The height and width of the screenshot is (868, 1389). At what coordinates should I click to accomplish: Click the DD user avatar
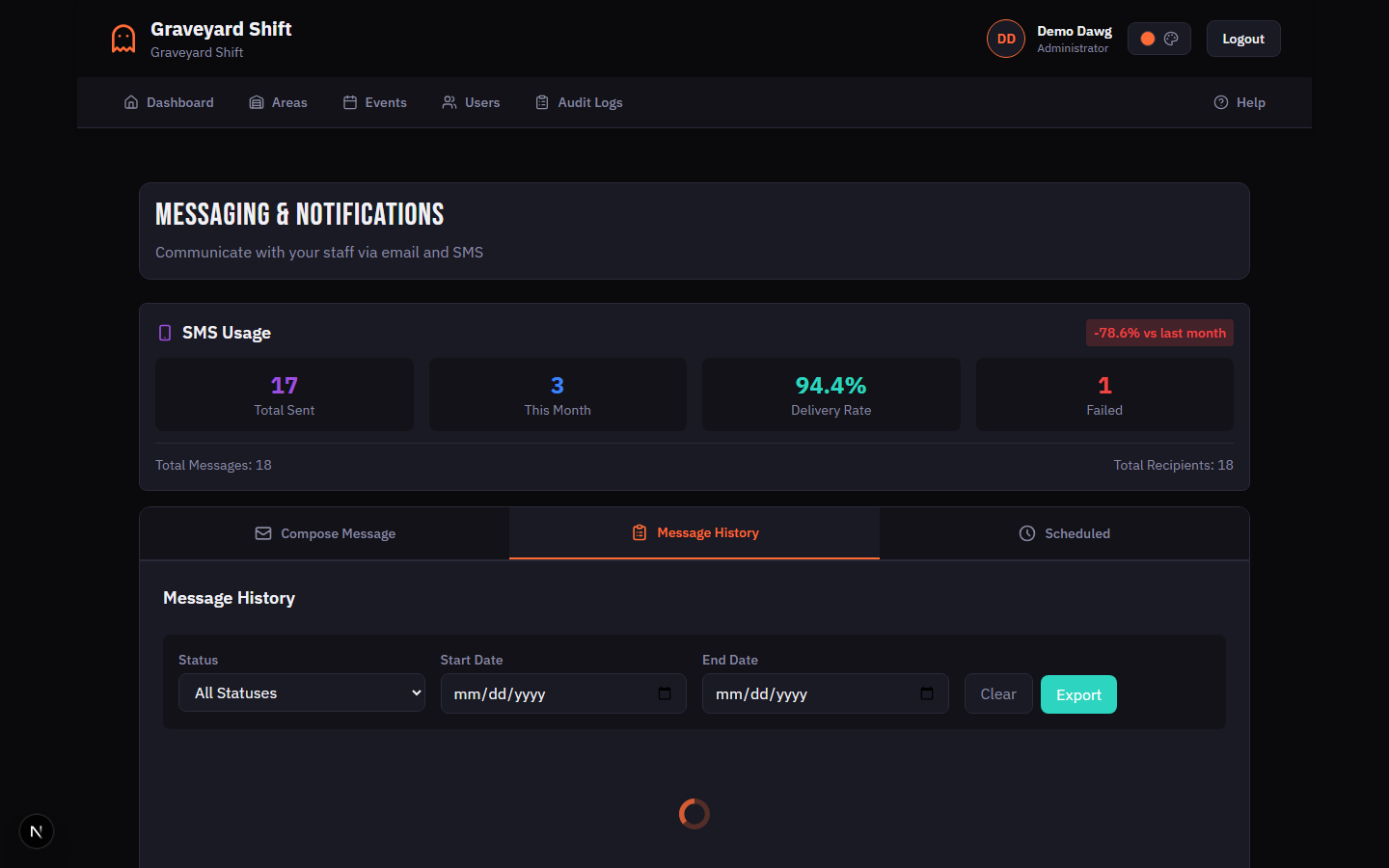(1005, 40)
